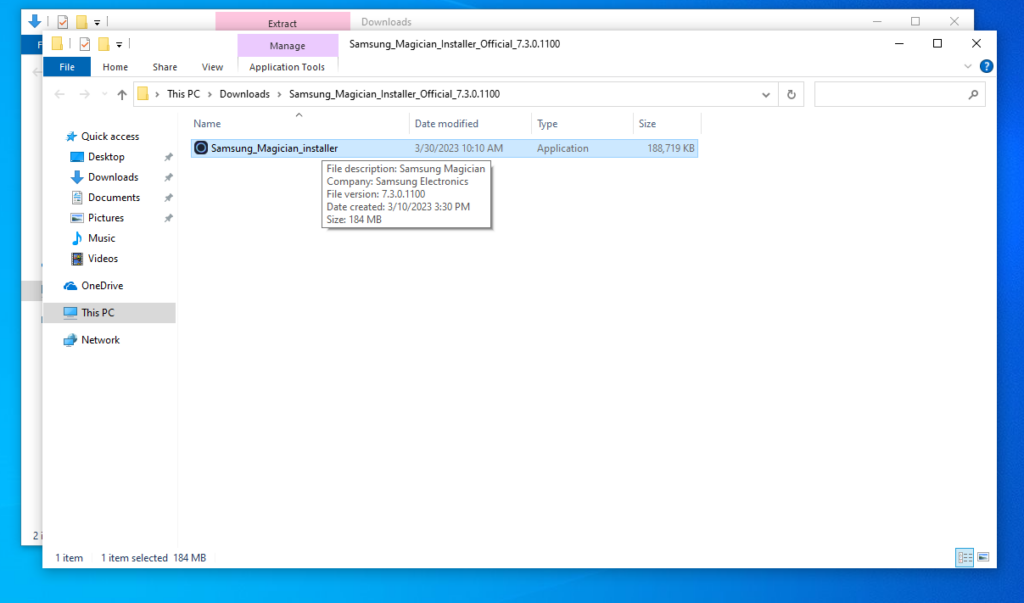1024x603 pixels.
Task: Click the date cell 3/30/2023 10:10 AM
Action: click(458, 148)
